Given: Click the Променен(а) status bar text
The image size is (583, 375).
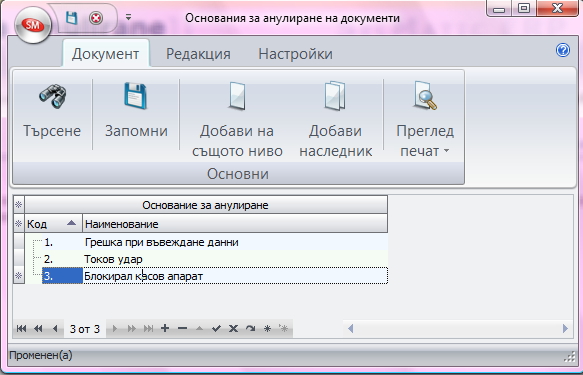Looking at the screenshot, I should click(x=41, y=355).
